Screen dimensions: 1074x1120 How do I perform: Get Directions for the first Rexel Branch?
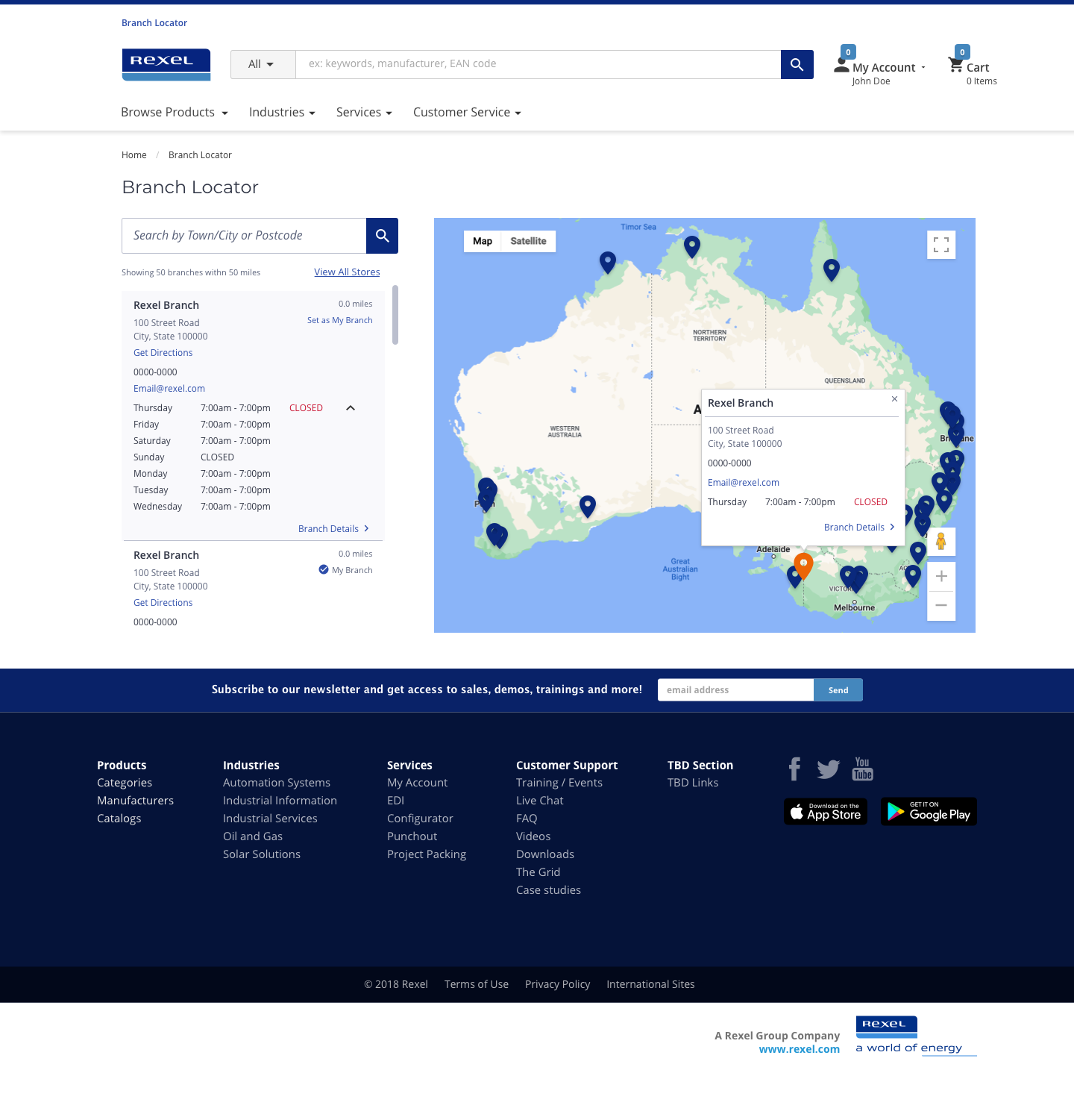coord(163,353)
